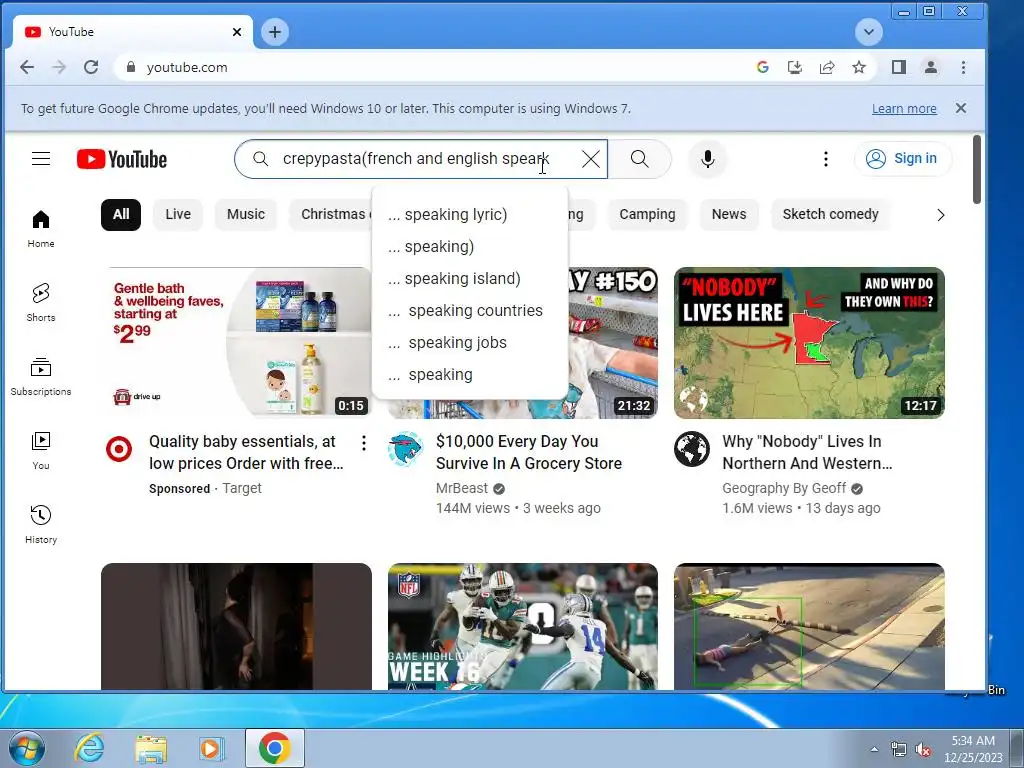Click the search magnifier button
This screenshot has height=768, width=1024.
tap(640, 159)
